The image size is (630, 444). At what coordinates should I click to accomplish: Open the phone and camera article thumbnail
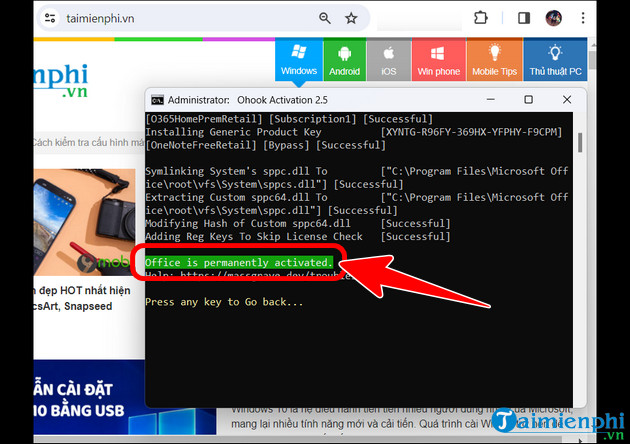[84, 222]
